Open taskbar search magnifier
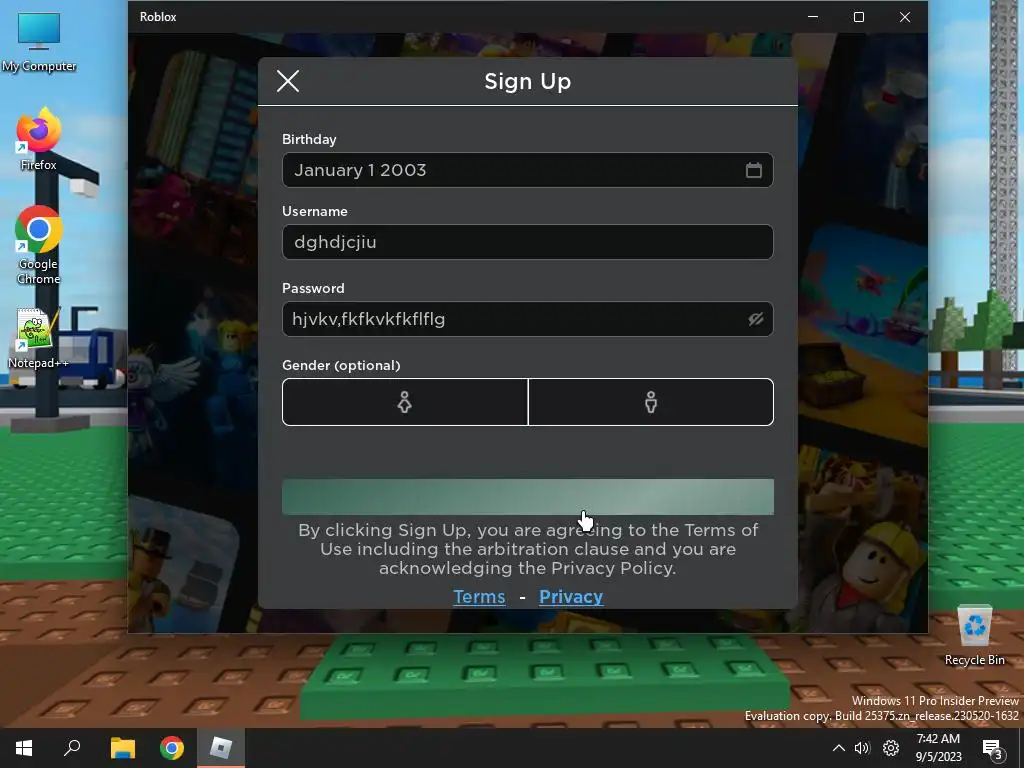 (72, 748)
